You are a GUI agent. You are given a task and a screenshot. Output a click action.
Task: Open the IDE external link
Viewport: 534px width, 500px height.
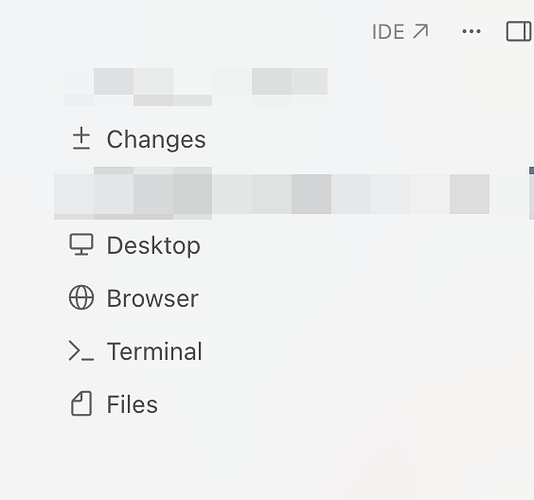(400, 32)
